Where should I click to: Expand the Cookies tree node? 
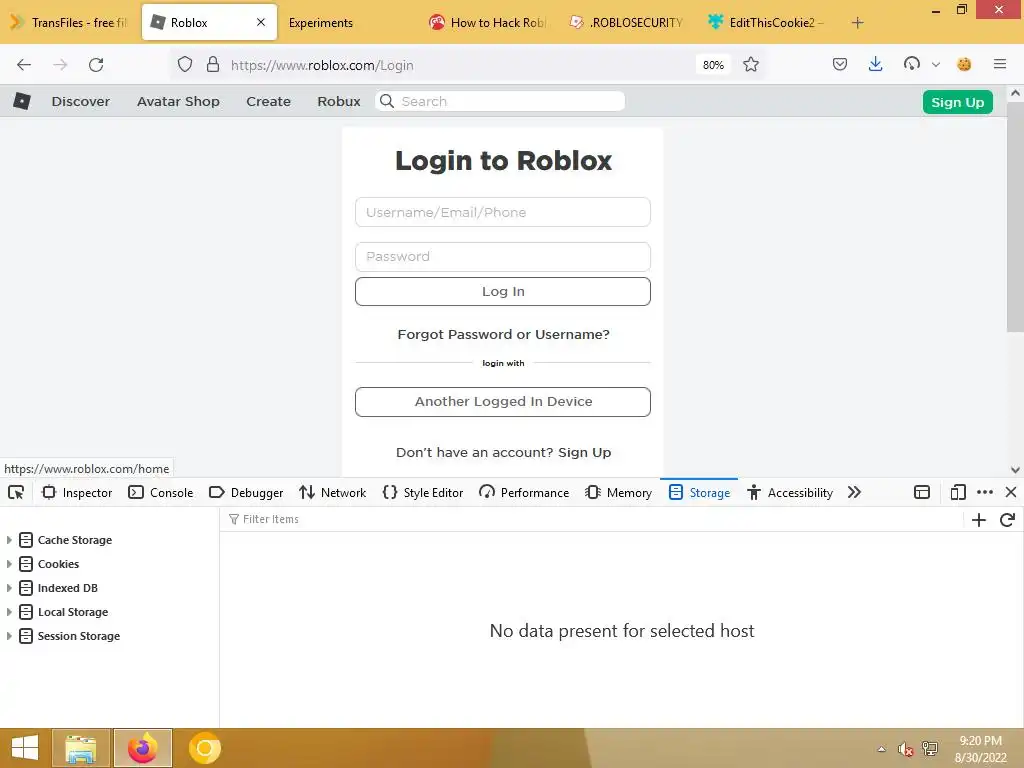tap(9, 564)
